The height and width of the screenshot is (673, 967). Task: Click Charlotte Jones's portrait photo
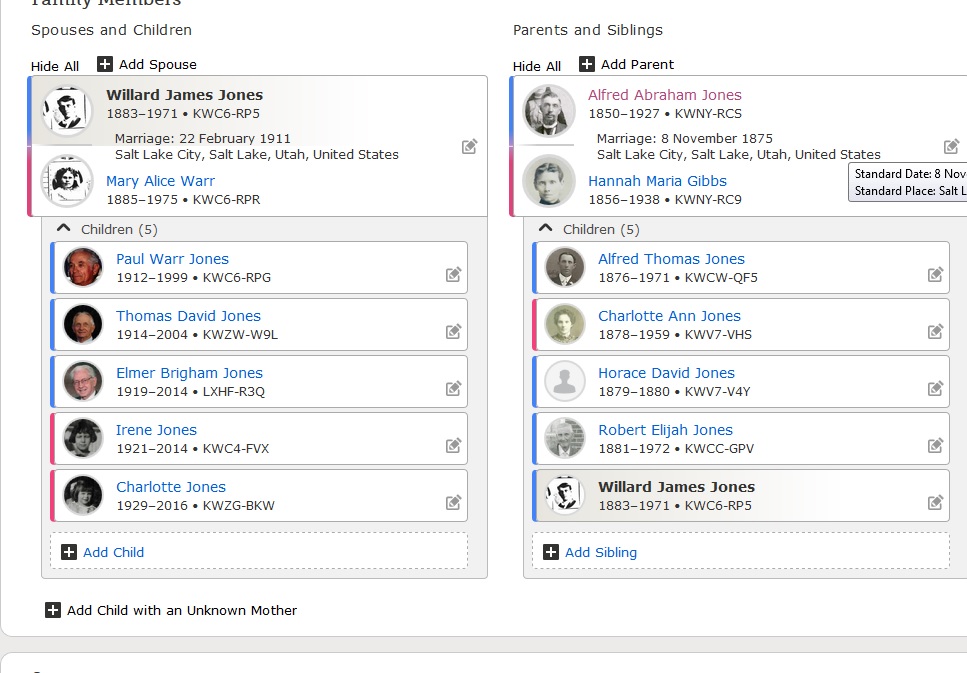pyautogui.click(x=83, y=495)
